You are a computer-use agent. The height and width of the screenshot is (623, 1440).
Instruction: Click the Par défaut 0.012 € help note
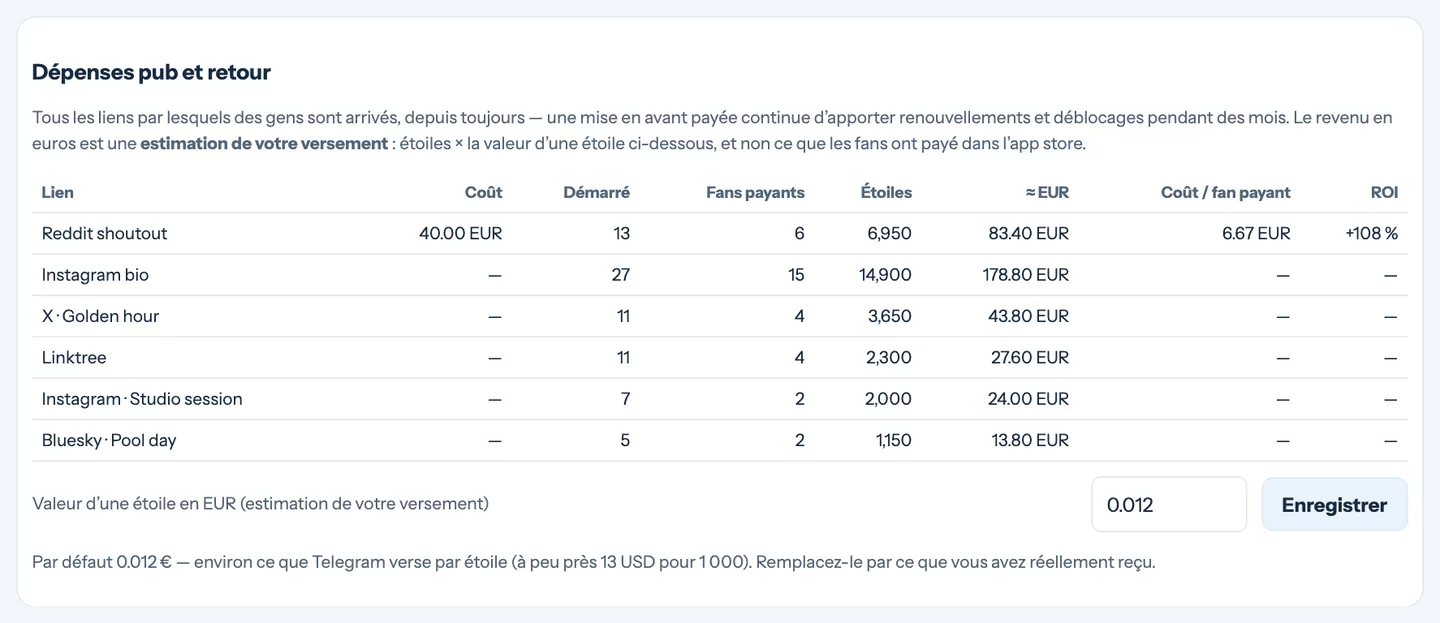click(593, 562)
